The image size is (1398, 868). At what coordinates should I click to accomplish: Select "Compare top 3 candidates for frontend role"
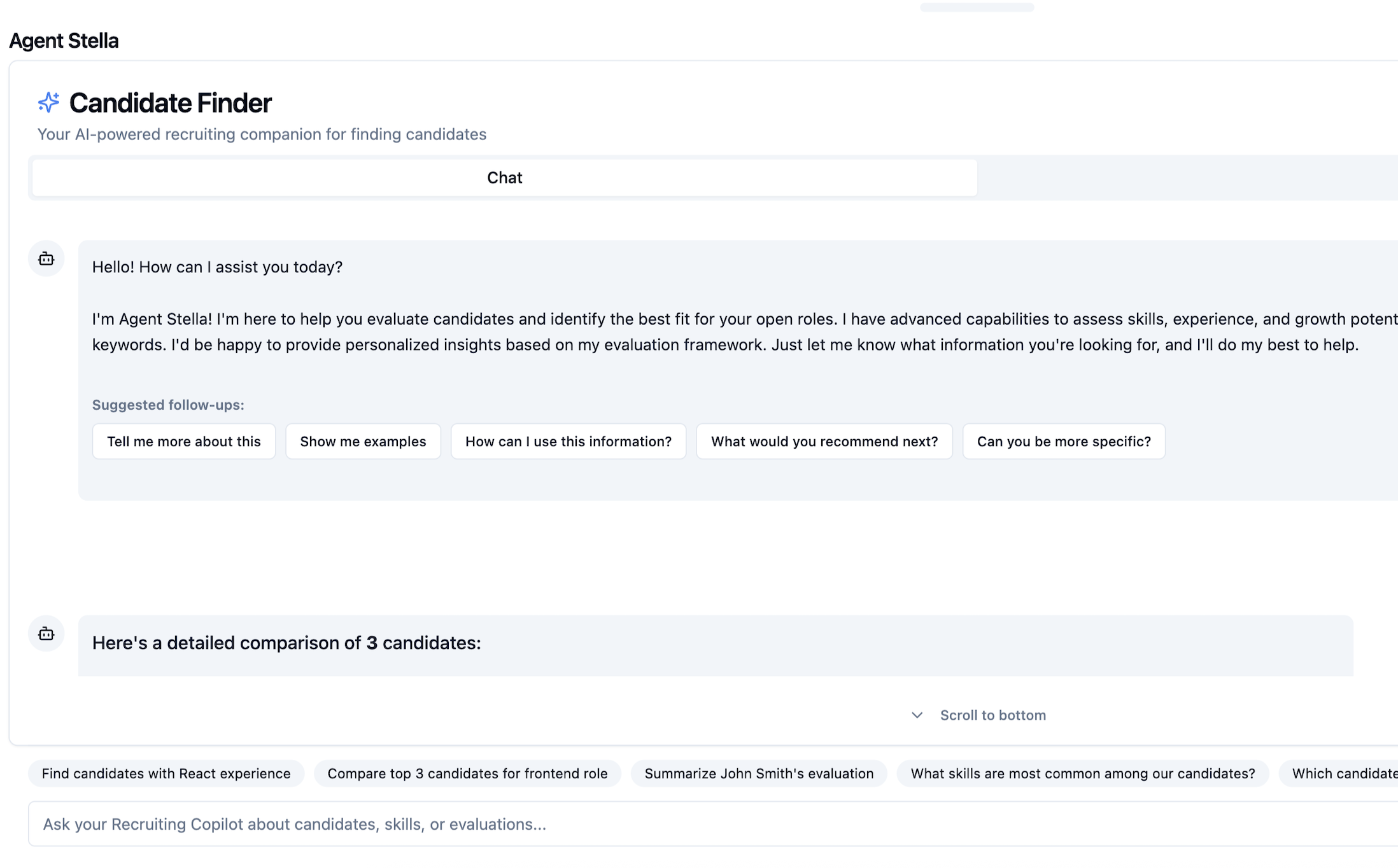point(467,773)
